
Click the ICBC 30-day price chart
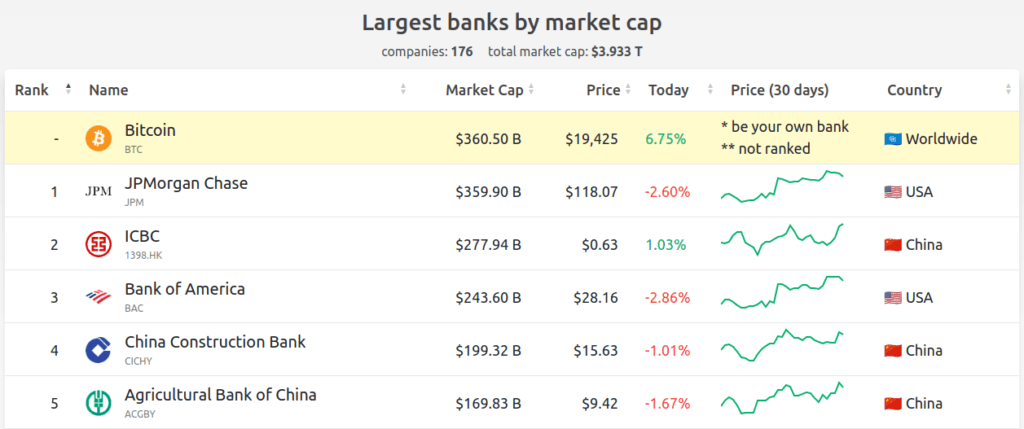782,239
